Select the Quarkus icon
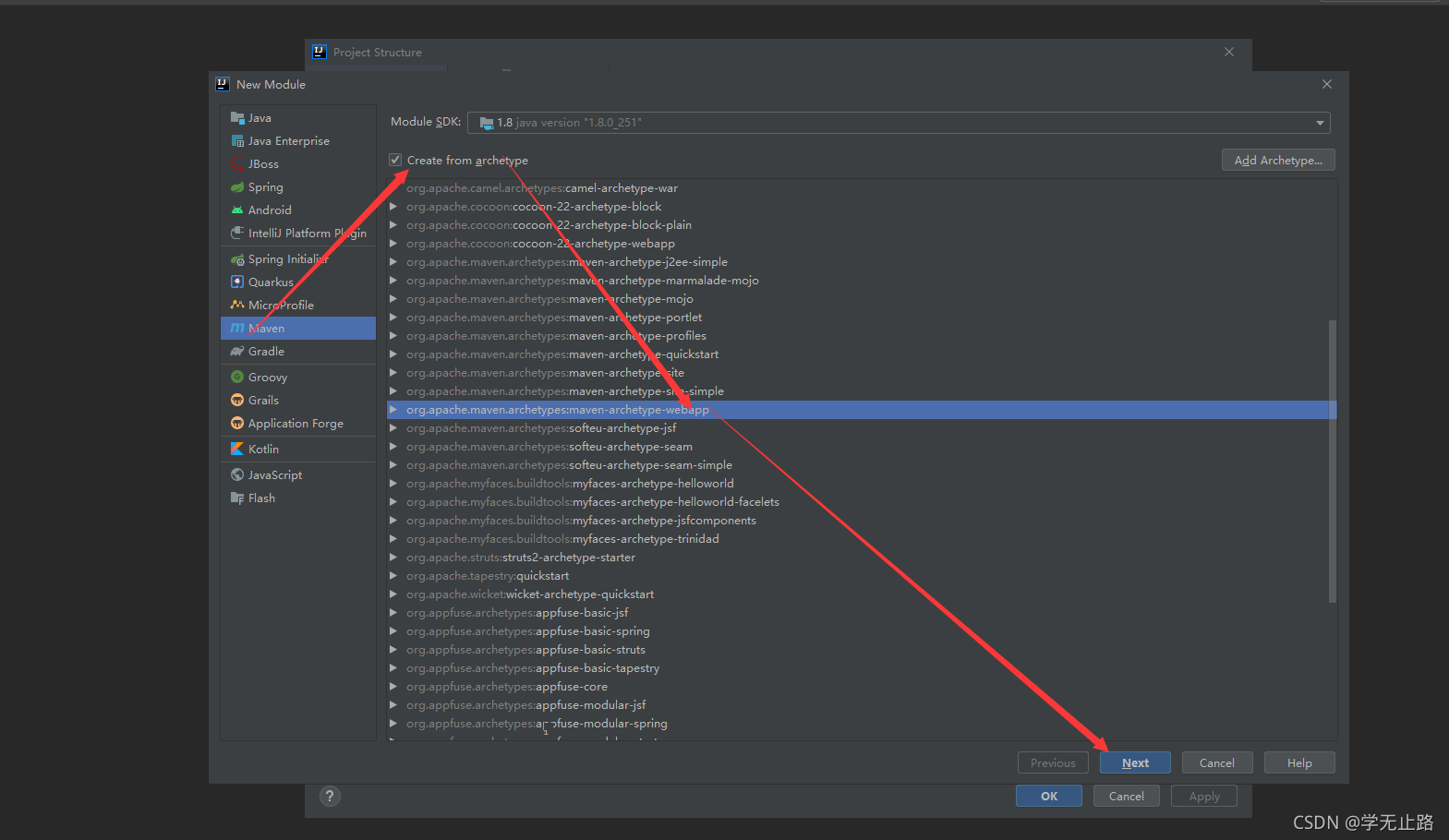 (237, 282)
